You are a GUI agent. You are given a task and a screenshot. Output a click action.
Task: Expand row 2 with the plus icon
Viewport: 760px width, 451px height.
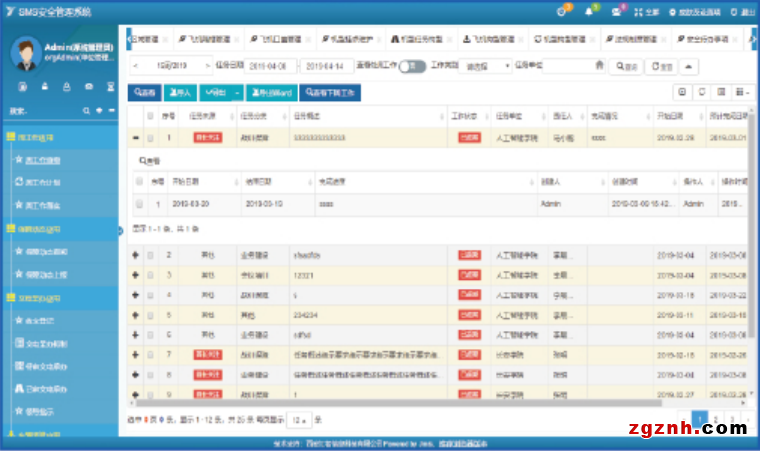[x=136, y=255]
